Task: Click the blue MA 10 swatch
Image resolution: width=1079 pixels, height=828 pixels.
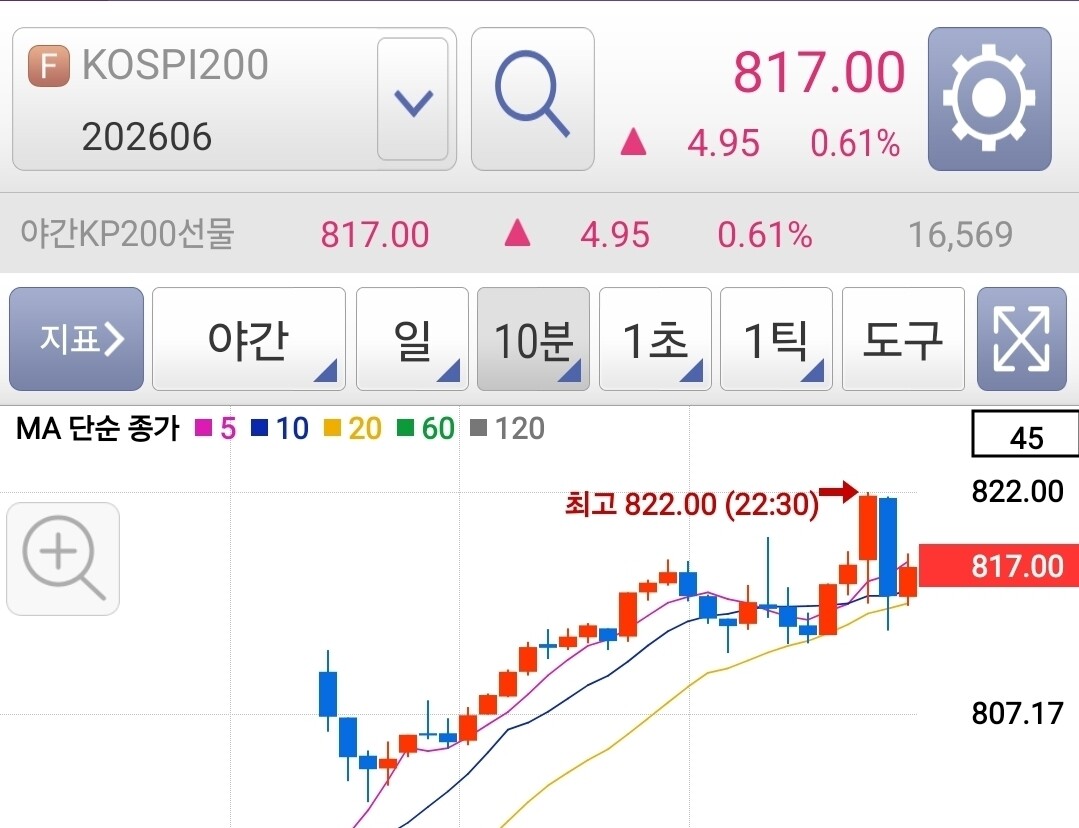Action: [x=259, y=428]
